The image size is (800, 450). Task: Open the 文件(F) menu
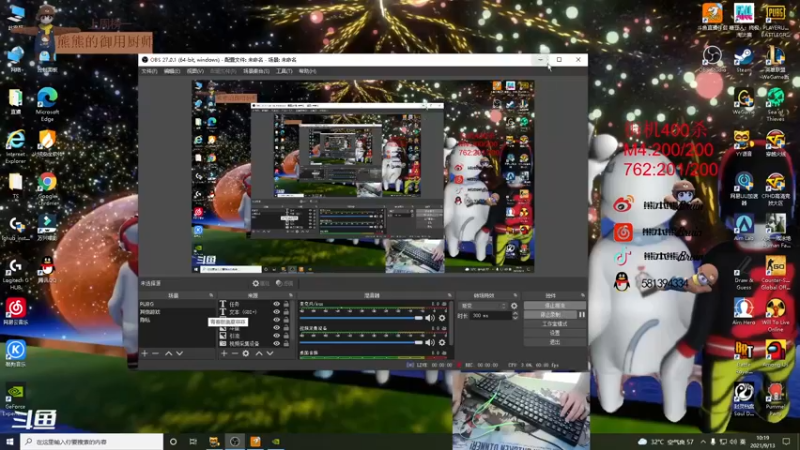149,71
